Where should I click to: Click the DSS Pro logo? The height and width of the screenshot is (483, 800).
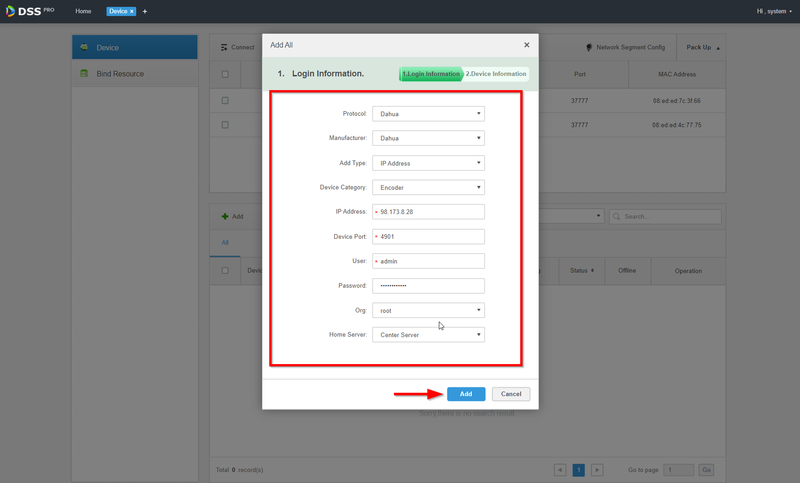[30, 11]
